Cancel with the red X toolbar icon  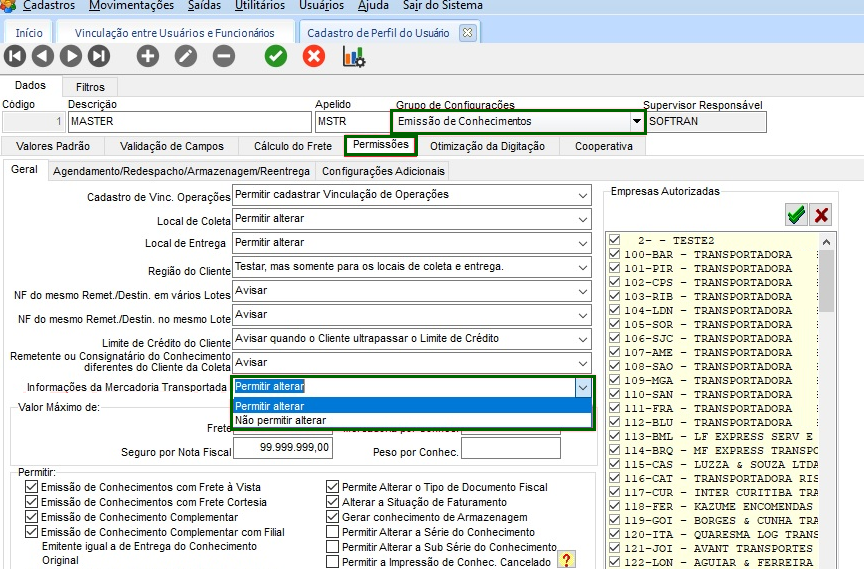314,56
